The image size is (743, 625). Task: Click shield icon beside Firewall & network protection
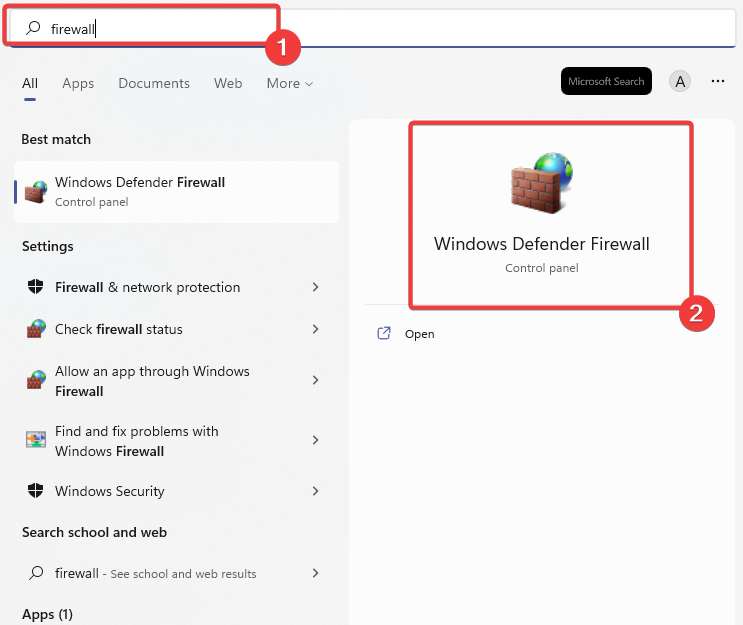(x=36, y=287)
